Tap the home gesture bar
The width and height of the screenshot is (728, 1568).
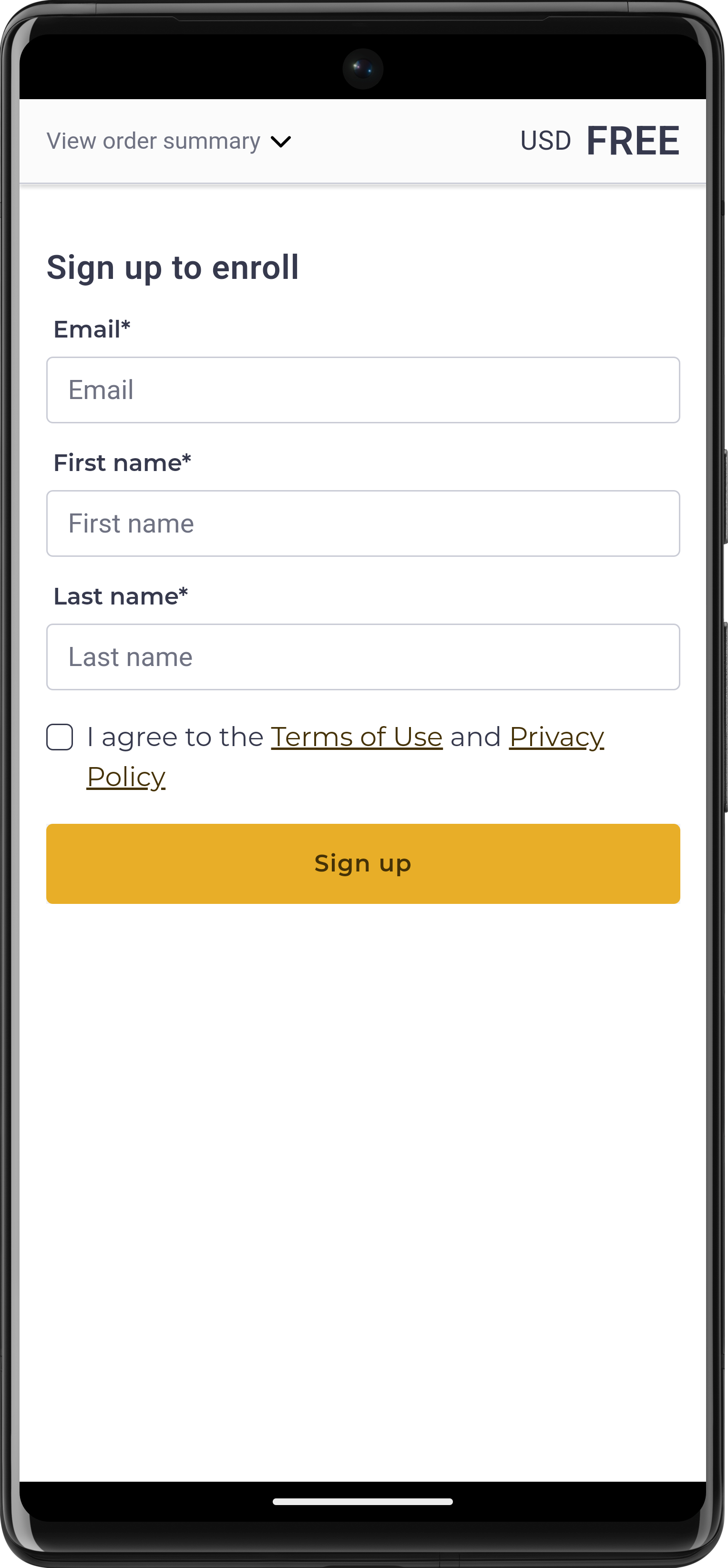pyautogui.click(x=363, y=1502)
